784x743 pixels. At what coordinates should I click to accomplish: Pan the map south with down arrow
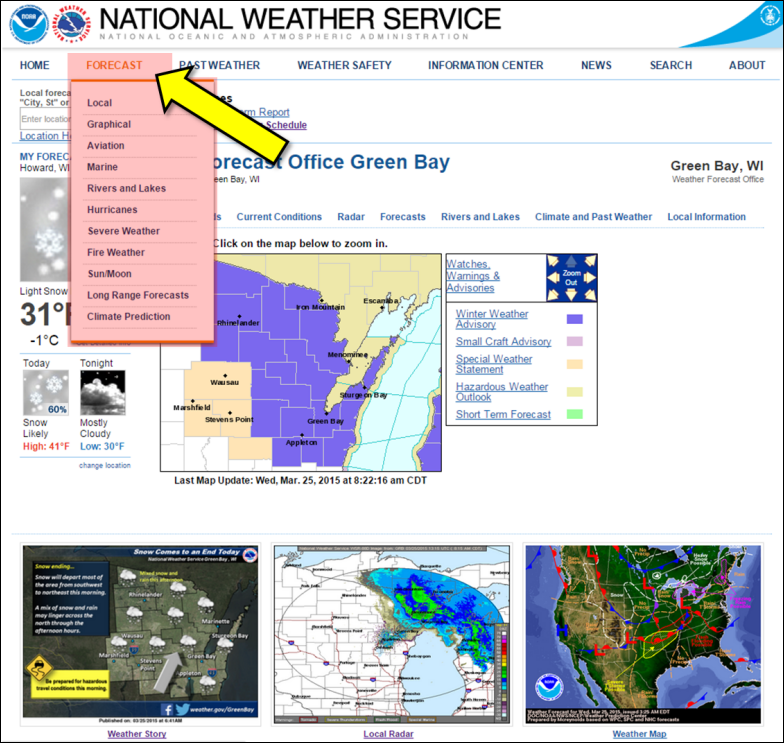(x=571, y=295)
